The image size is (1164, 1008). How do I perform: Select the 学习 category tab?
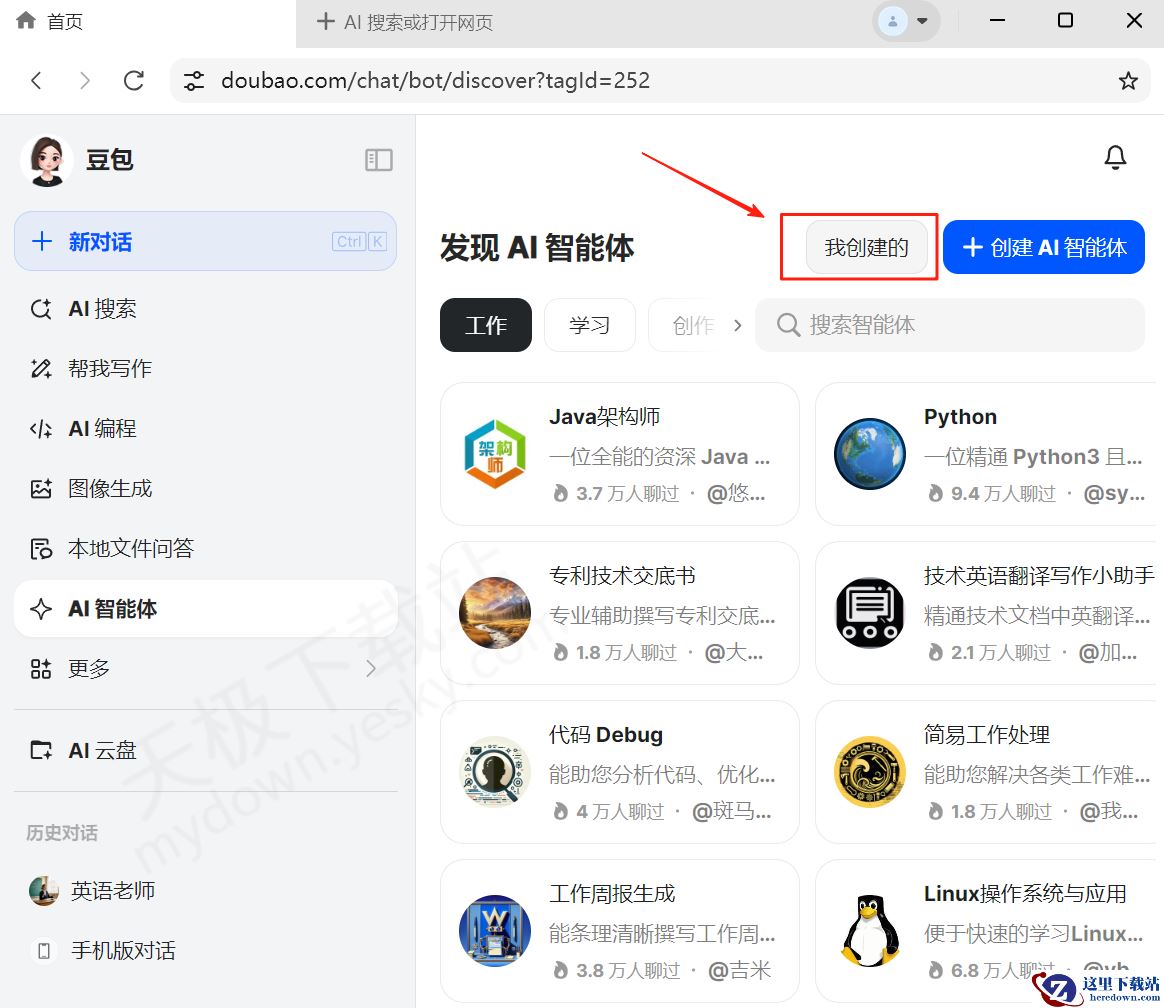tap(589, 325)
